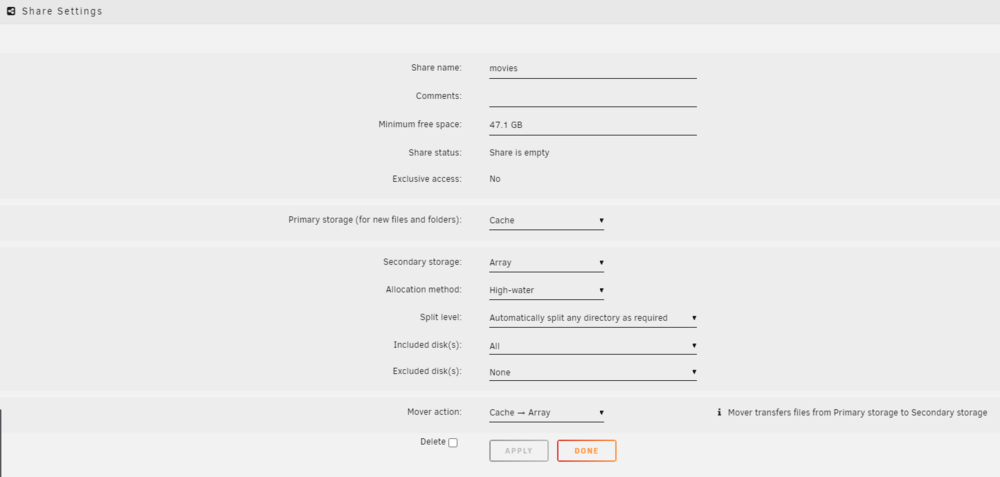1000x477 pixels.
Task: Click the 'Allocation method:' label
Action: point(423,290)
